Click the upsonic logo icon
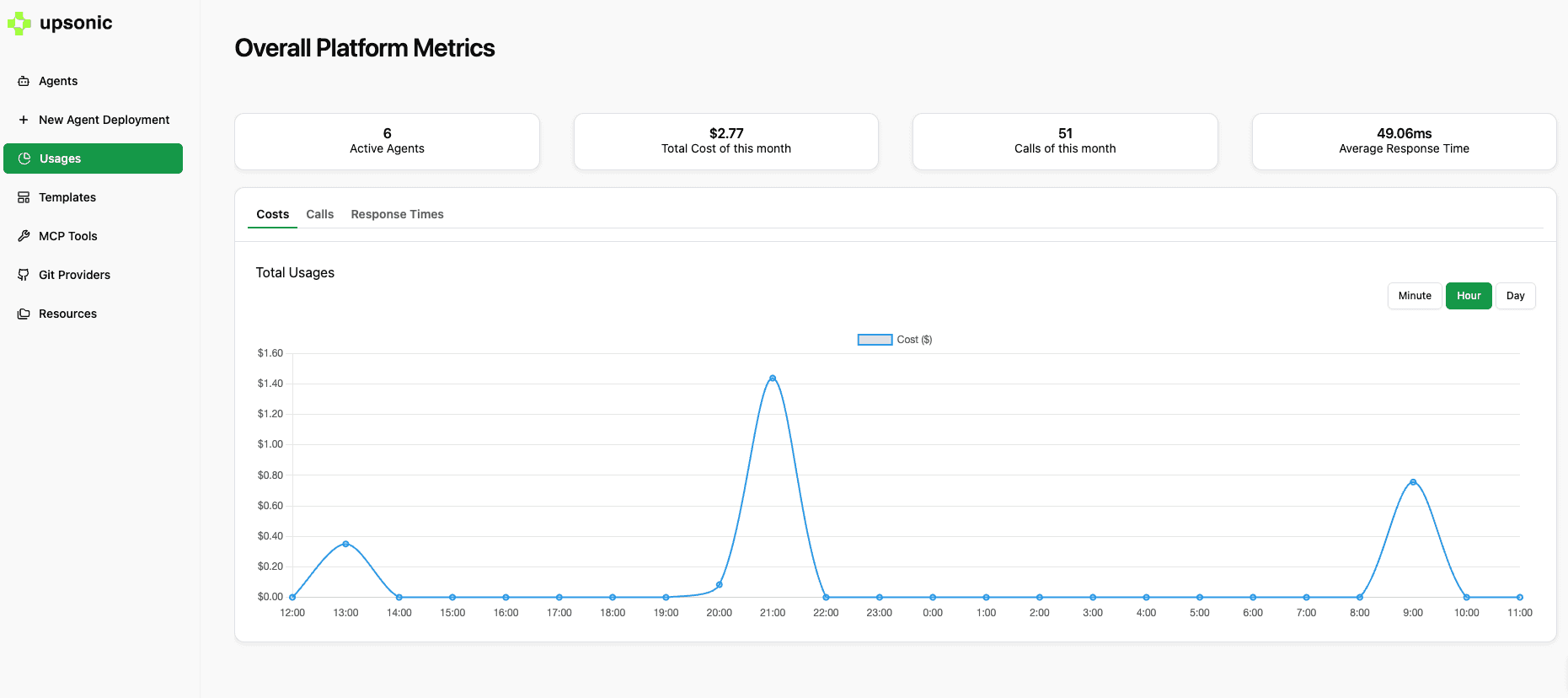Image resolution: width=1568 pixels, height=698 pixels. (x=19, y=24)
